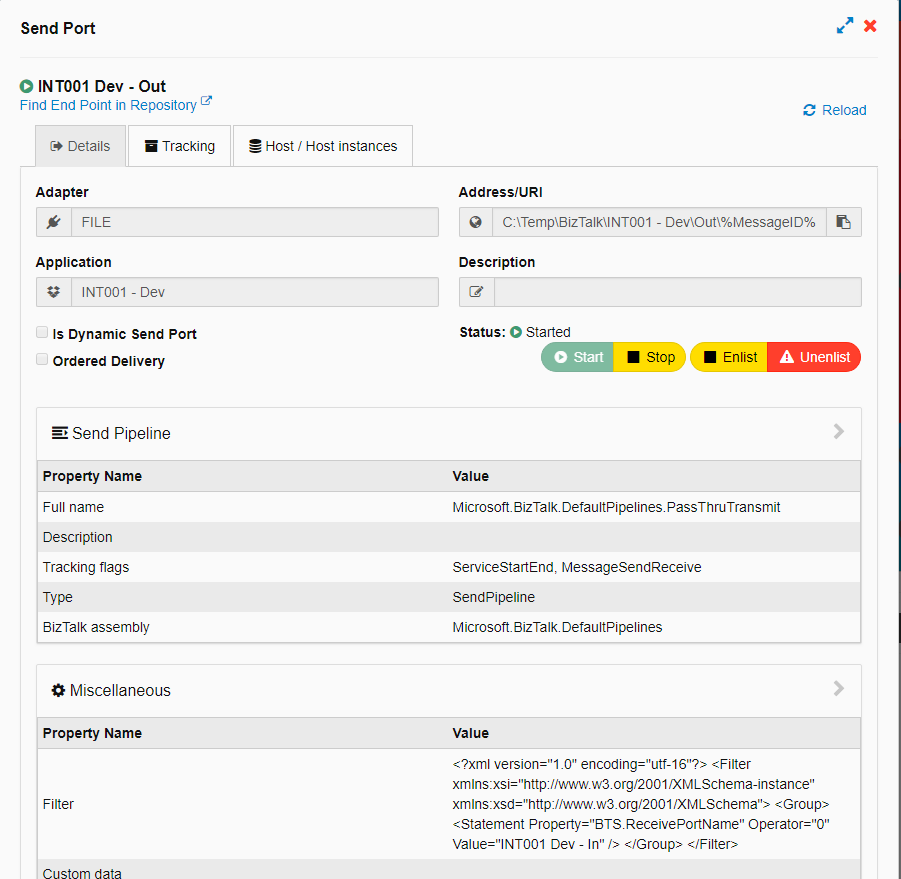Viewport: 901px width, 879px height.
Task: Open Find End Point in Repository link
Action: coord(108,105)
